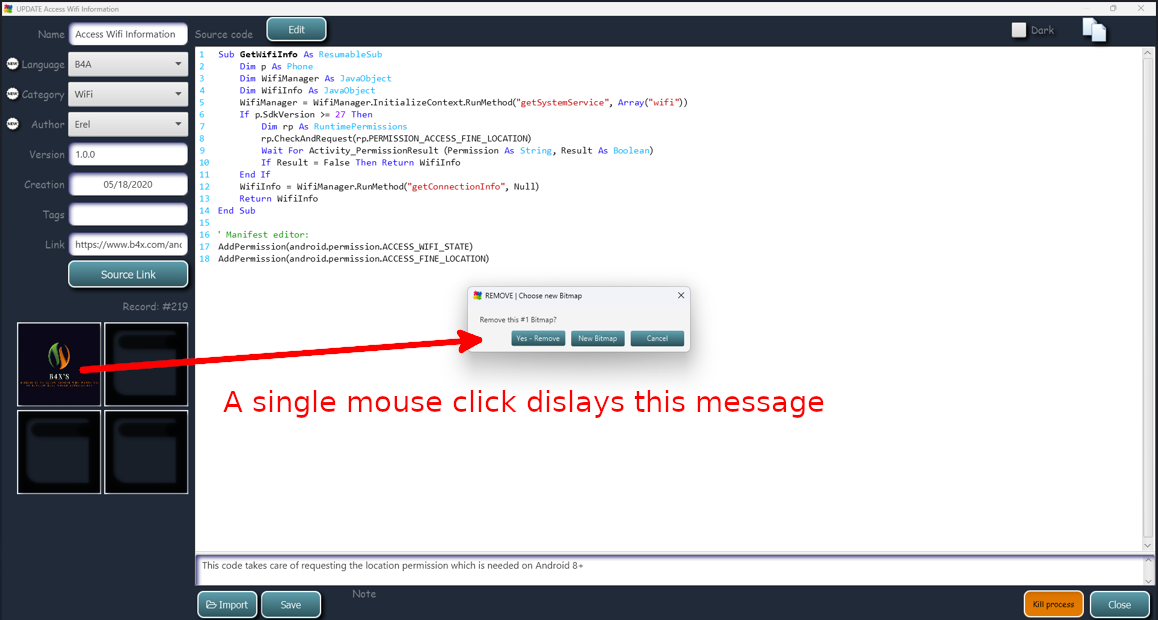Open the Language dropdown showing B4A
The image size is (1158, 620).
click(128, 64)
